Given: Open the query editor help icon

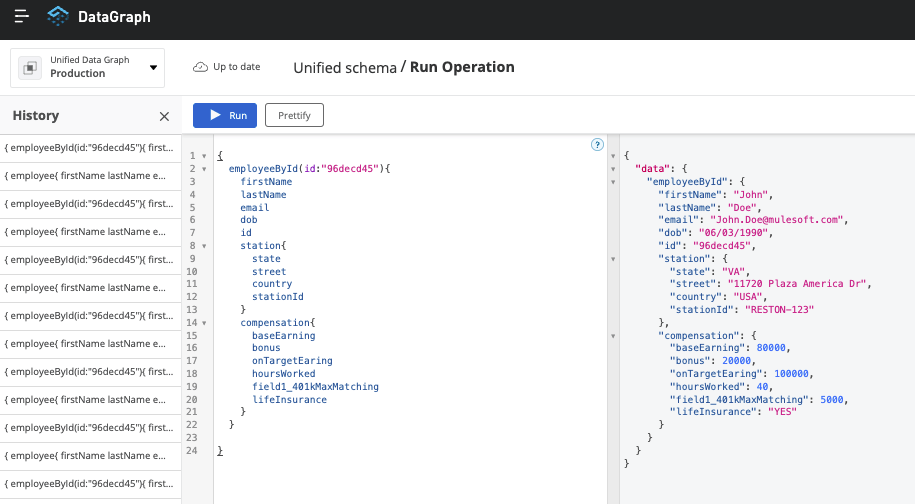Looking at the screenshot, I should (597, 145).
